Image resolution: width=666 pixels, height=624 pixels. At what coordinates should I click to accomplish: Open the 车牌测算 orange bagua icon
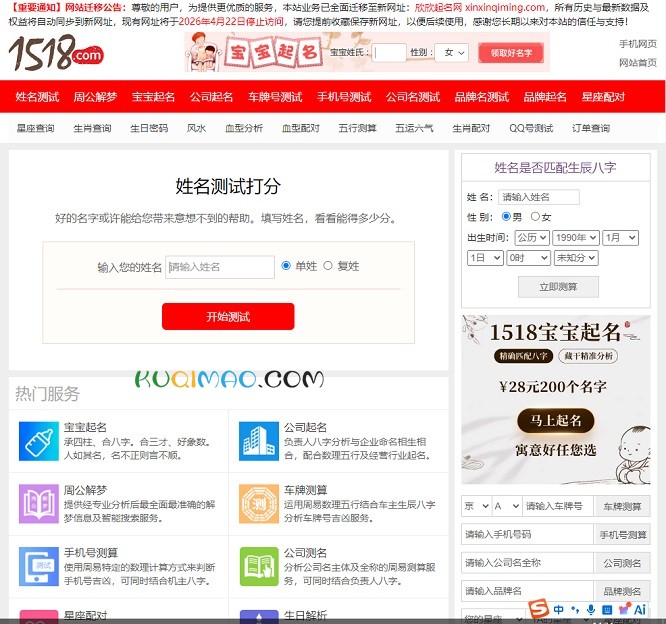point(259,504)
